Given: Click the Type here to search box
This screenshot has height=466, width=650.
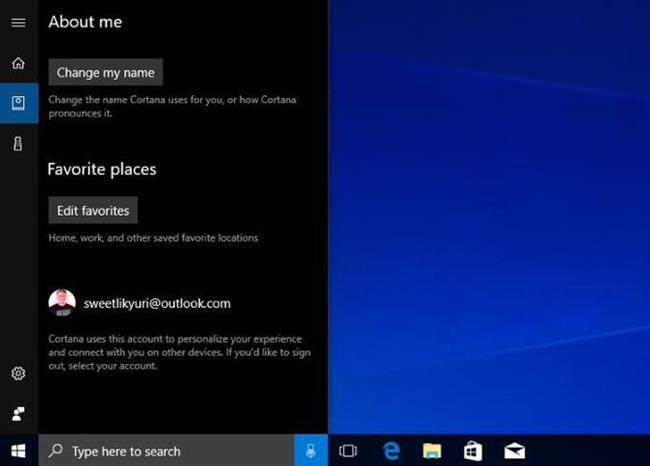Looking at the screenshot, I should tap(166, 451).
